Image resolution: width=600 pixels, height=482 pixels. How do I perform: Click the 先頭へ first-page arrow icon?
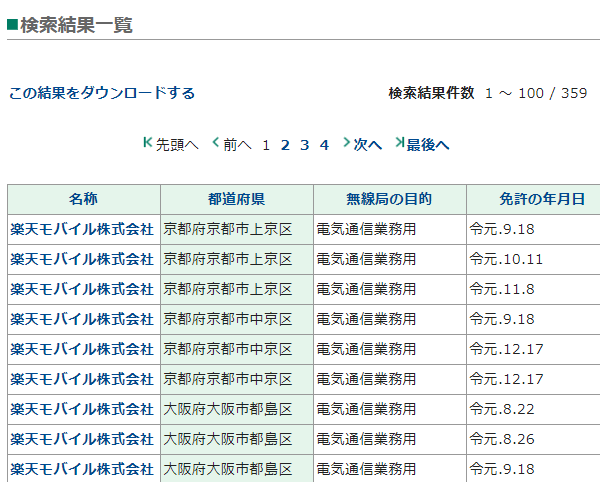(148, 142)
